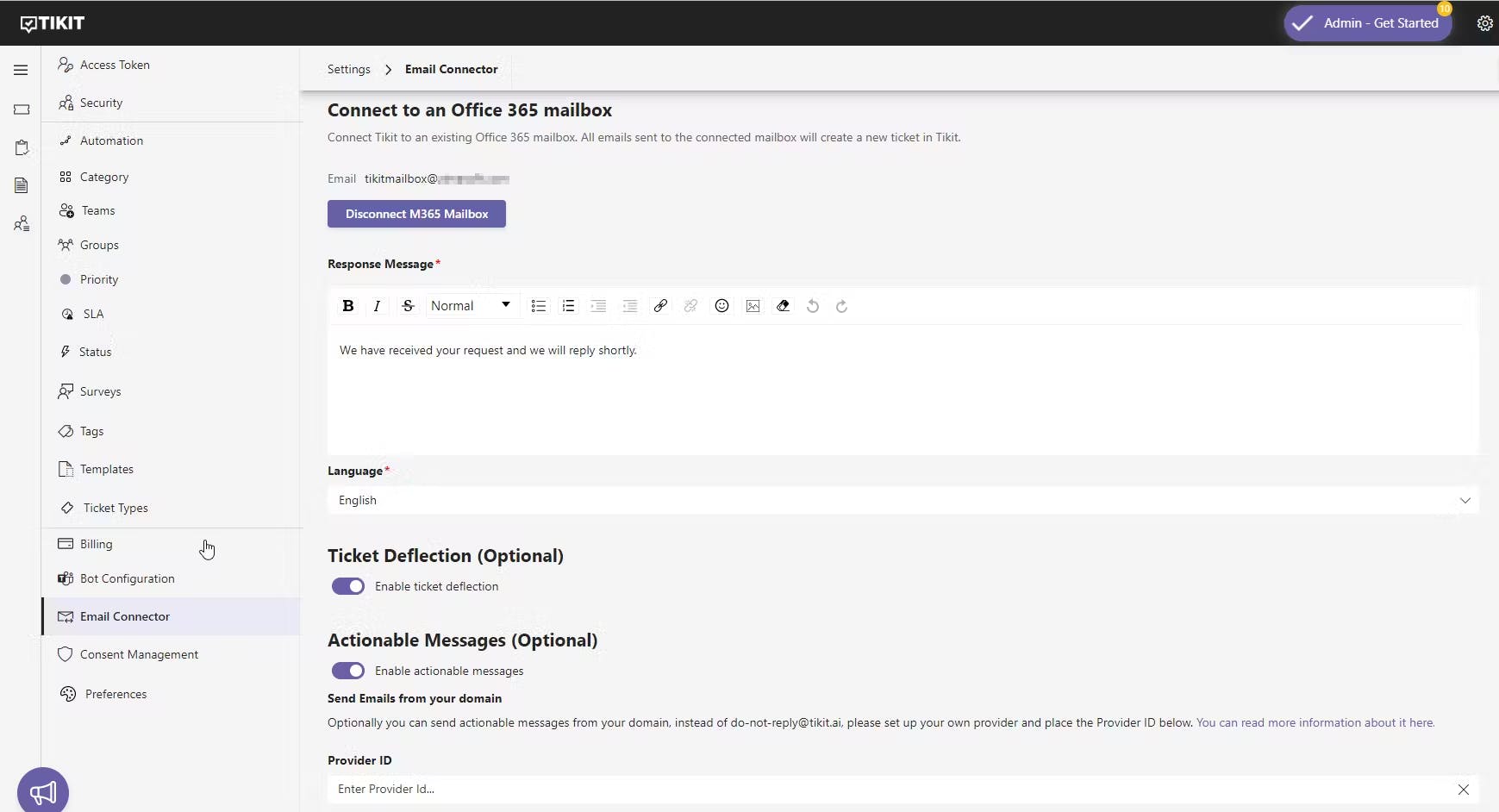Insert a bulleted list
The width and height of the screenshot is (1499, 812).
pyautogui.click(x=539, y=306)
